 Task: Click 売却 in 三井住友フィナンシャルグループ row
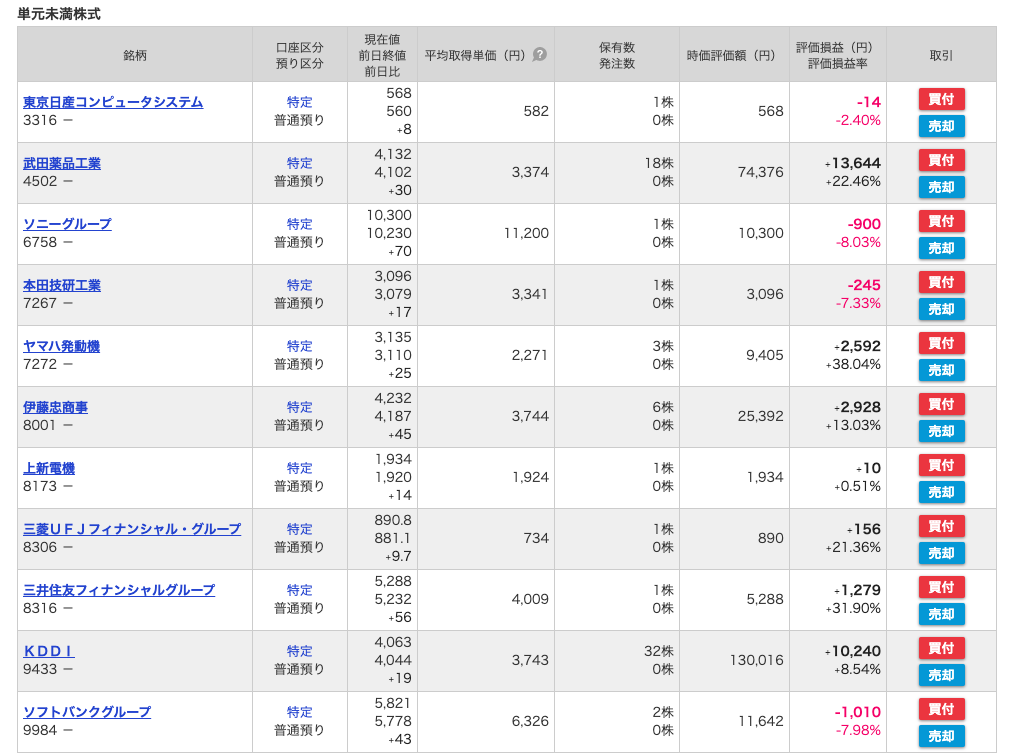pyautogui.click(x=941, y=614)
